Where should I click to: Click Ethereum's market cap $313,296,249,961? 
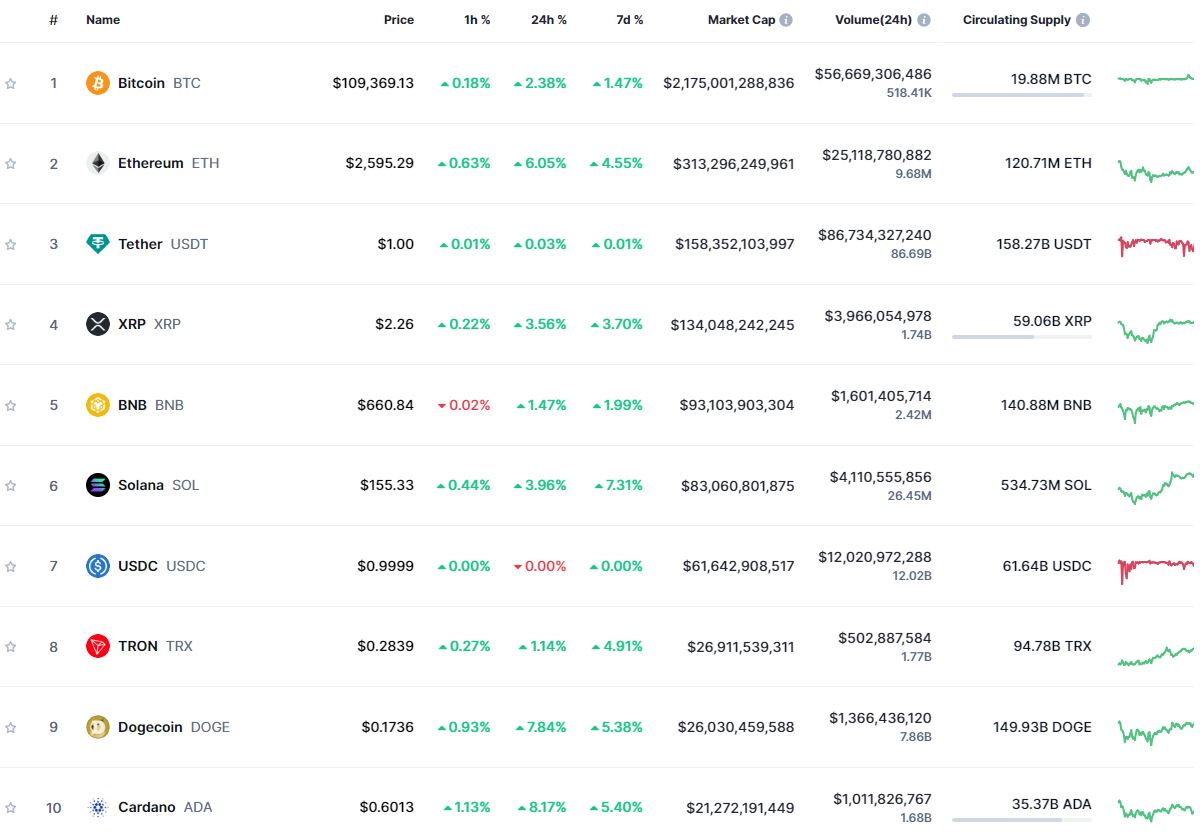[734, 163]
